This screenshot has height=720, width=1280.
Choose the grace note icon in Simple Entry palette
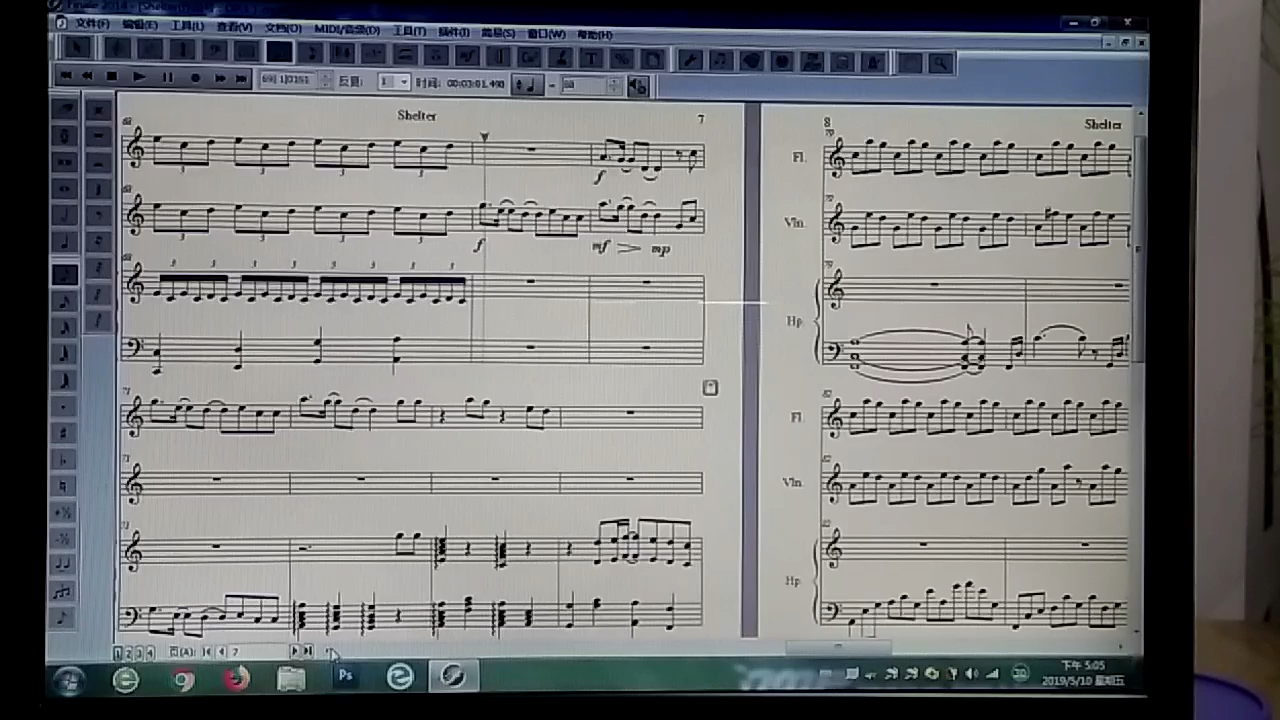[x=64, y=618]
